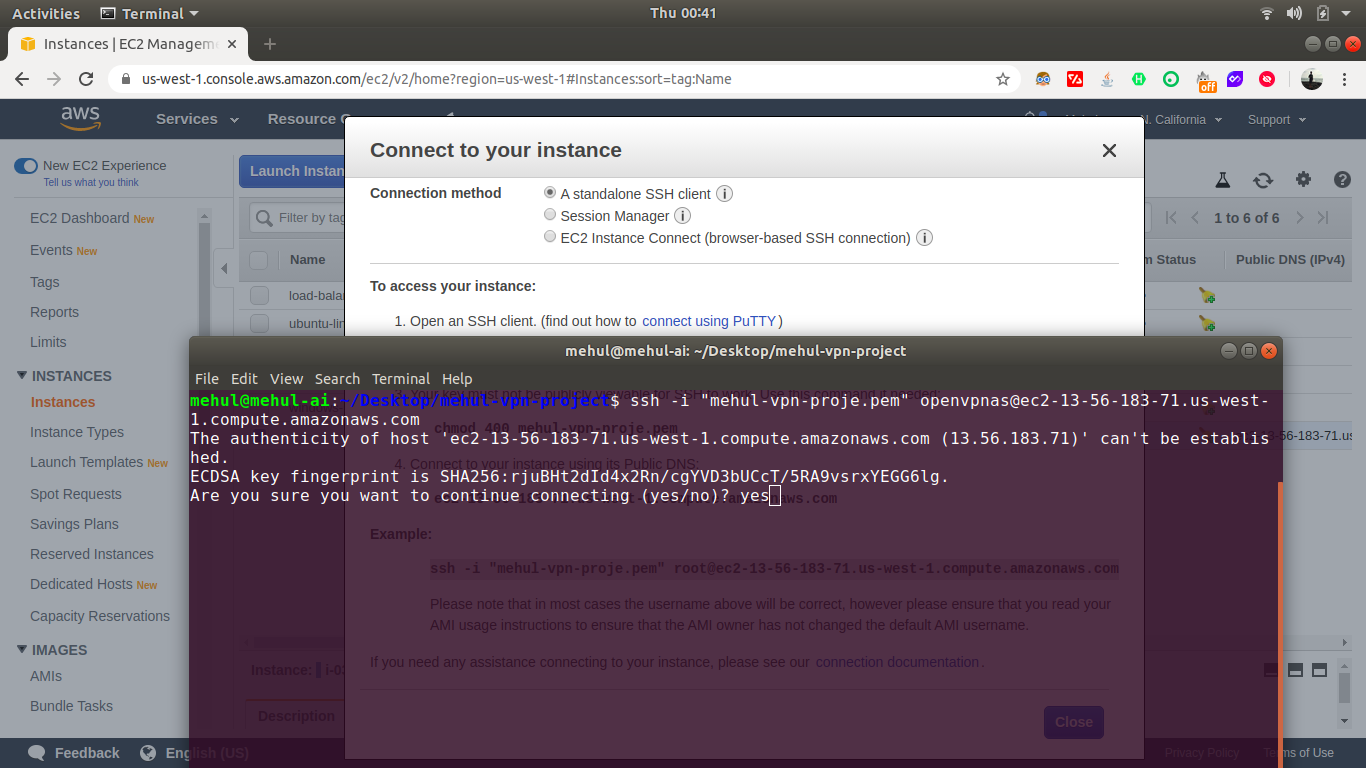Choose EC2 Instance Connect radio button

550,237
